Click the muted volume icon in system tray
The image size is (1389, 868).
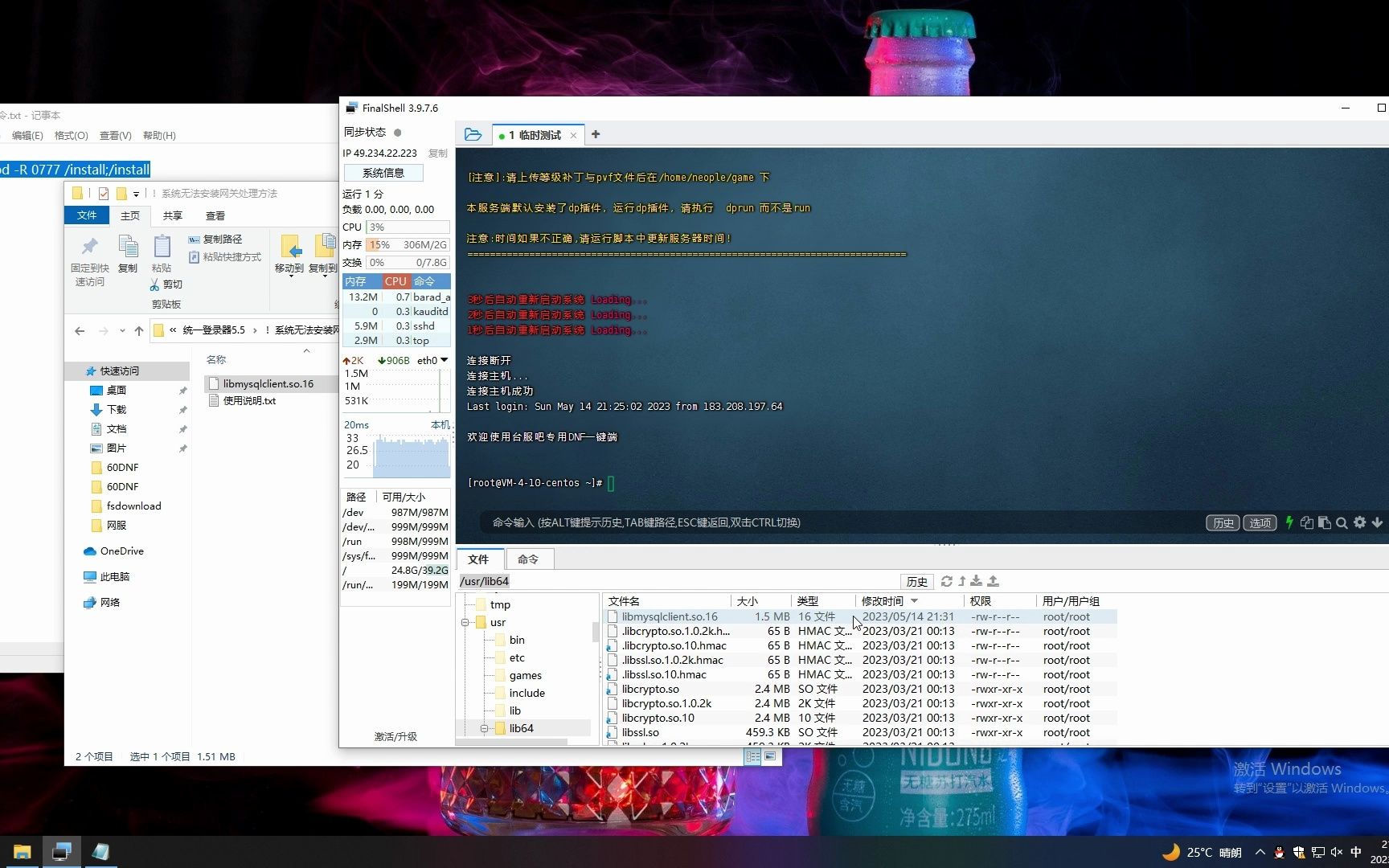tap(1337, 852)
